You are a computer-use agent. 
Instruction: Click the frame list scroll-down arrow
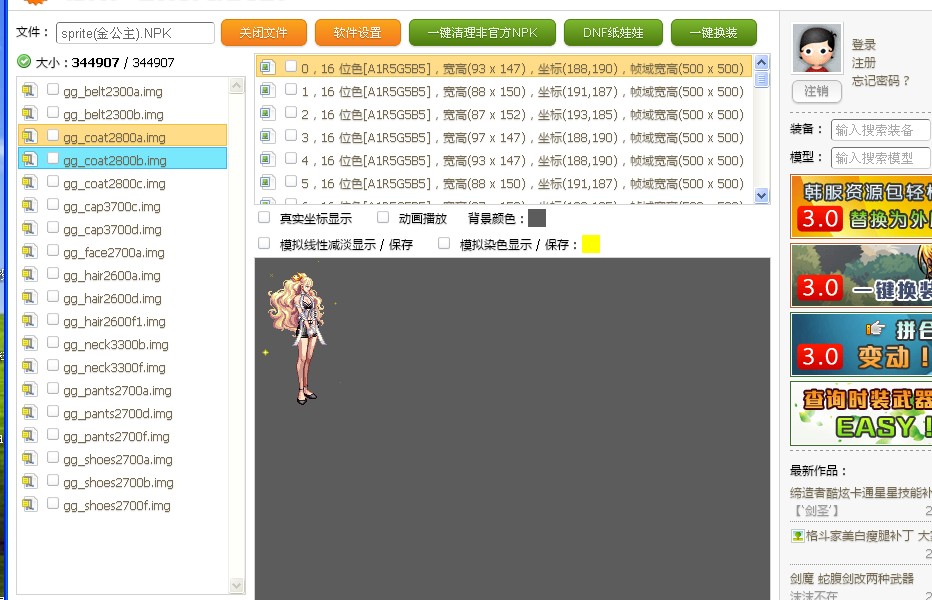[x=761, y=195]
